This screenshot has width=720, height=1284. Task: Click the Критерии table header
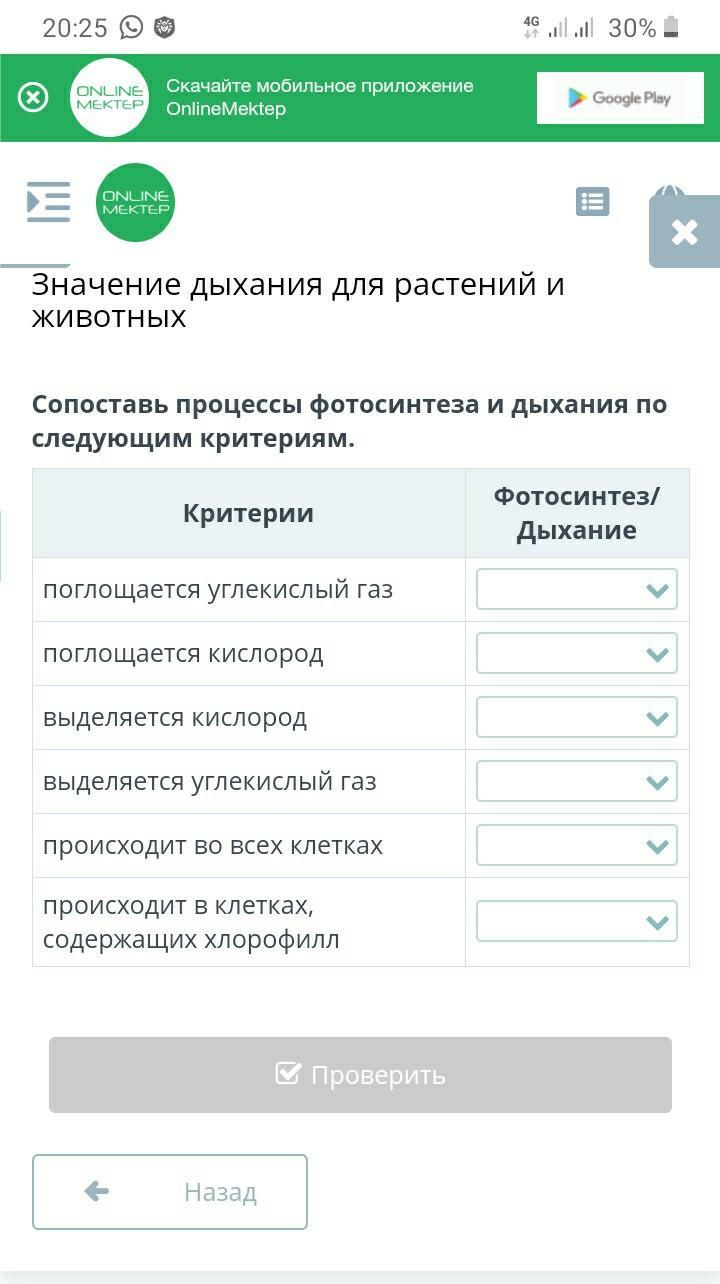[x=248, y=513]
